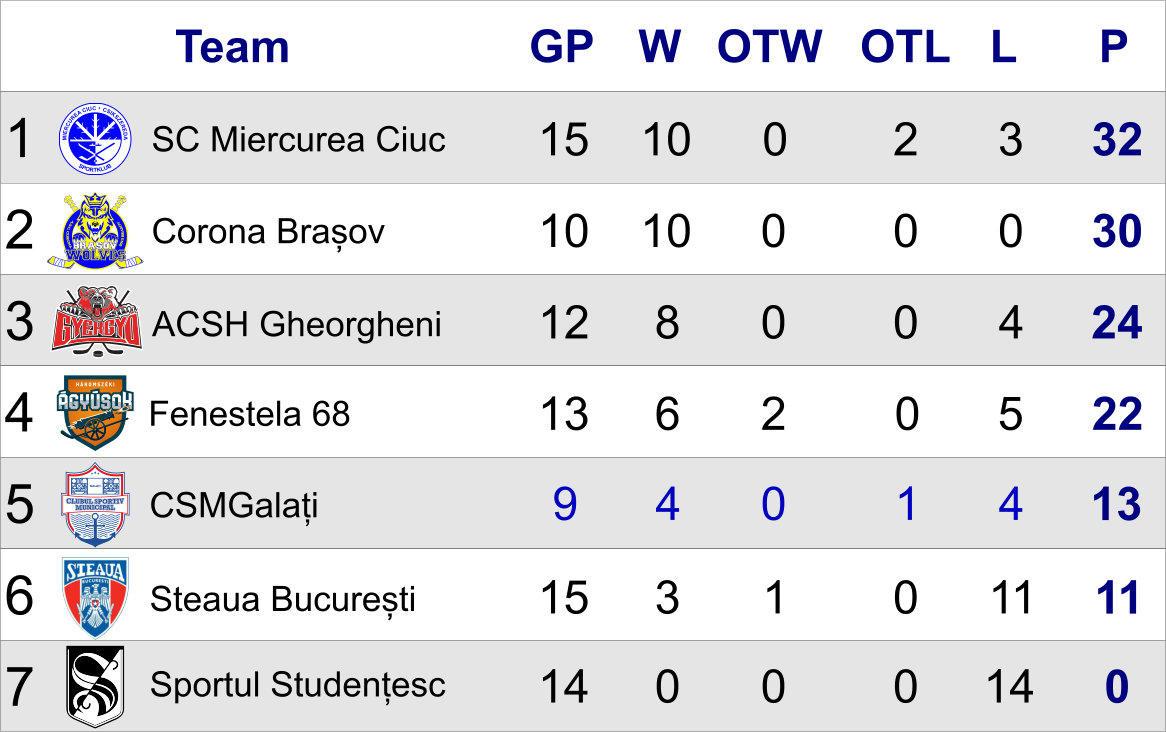Click the OTL column header
This screenshot has width=1166, height=732.
905,47
